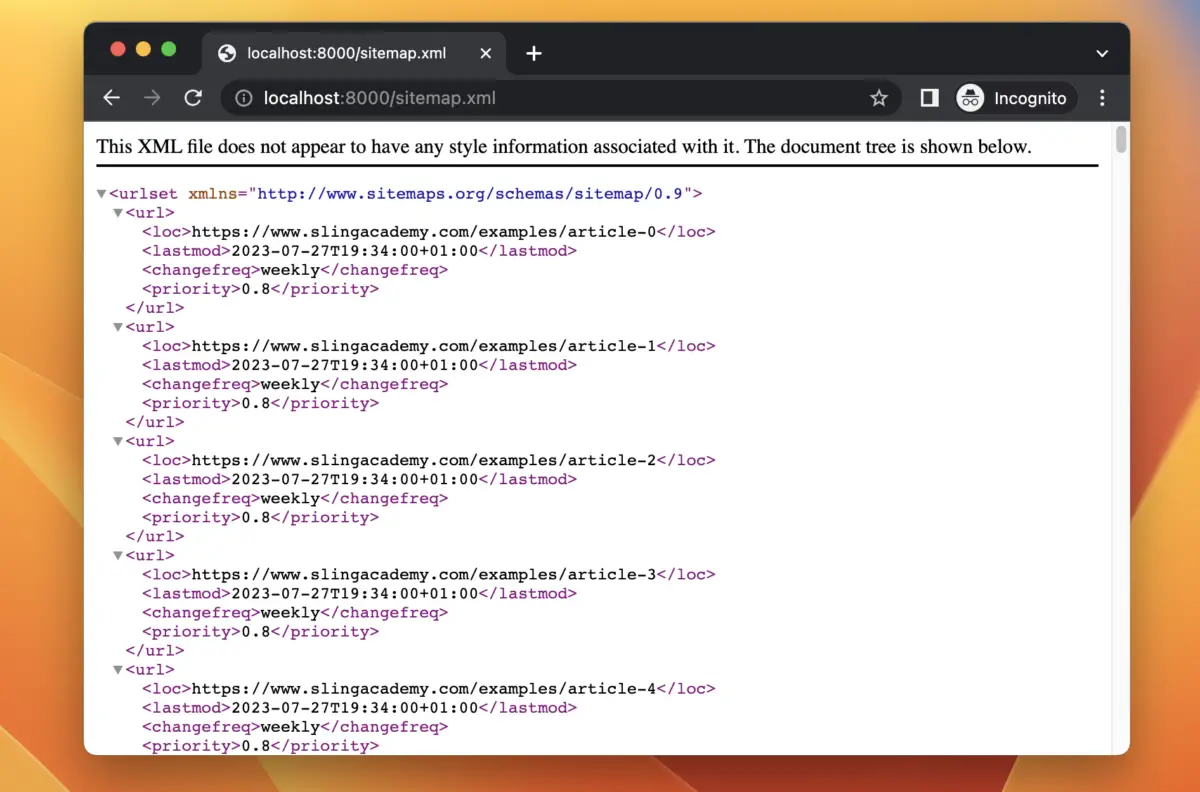1200x792 pixels.
Task: Collapse the url node for article-1
Action: (x=118, y=327)
